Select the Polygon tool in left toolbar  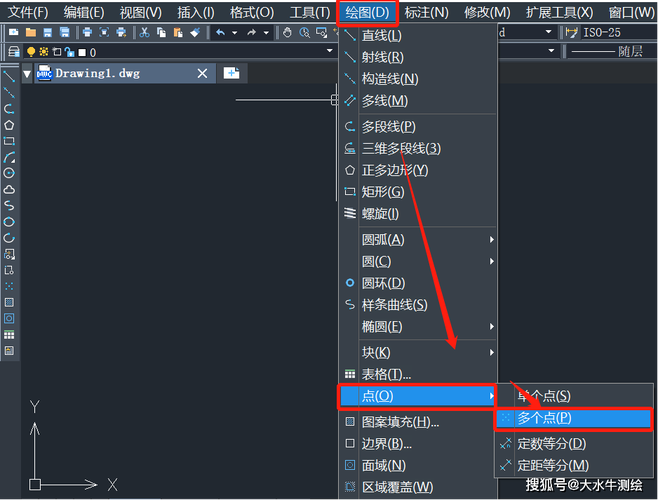click(9, 125)
